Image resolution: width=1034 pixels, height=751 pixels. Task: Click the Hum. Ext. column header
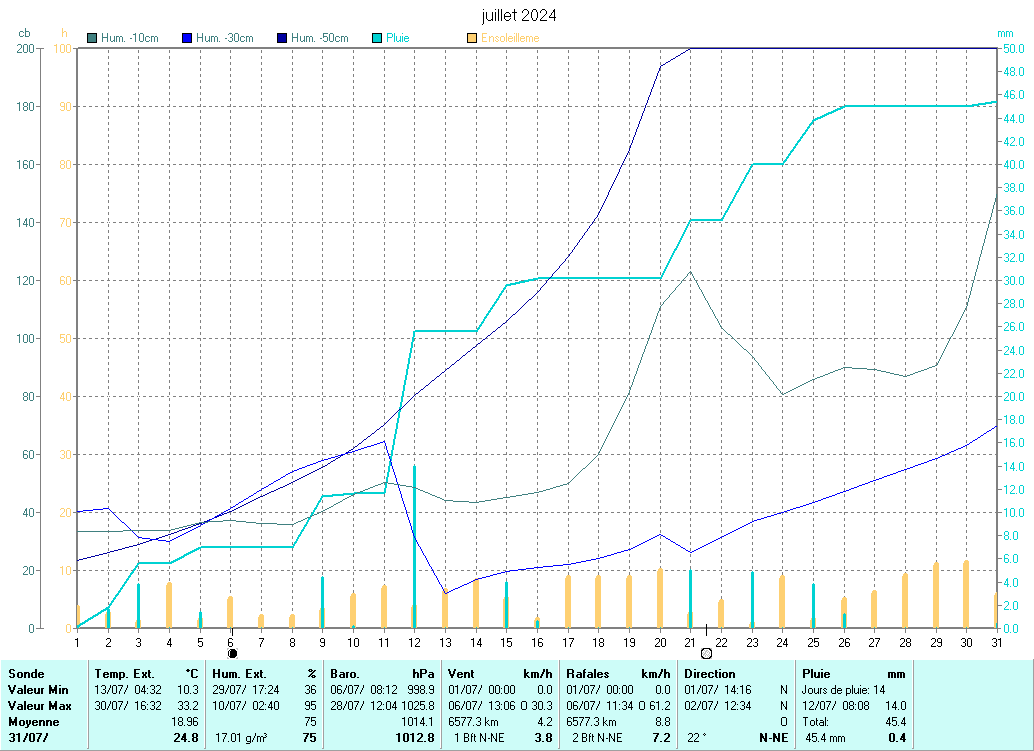(x=239, y=674)
